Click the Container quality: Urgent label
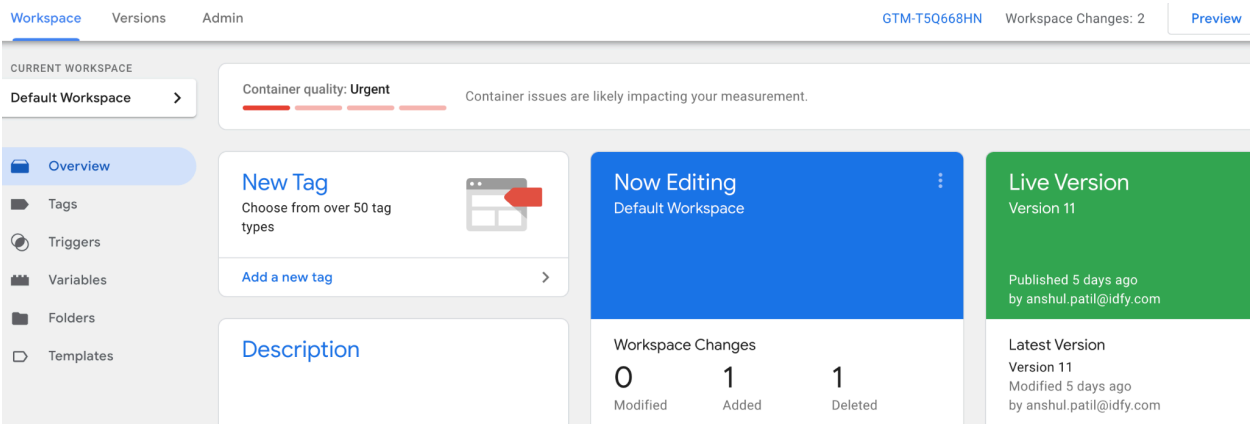 (316, 89)
